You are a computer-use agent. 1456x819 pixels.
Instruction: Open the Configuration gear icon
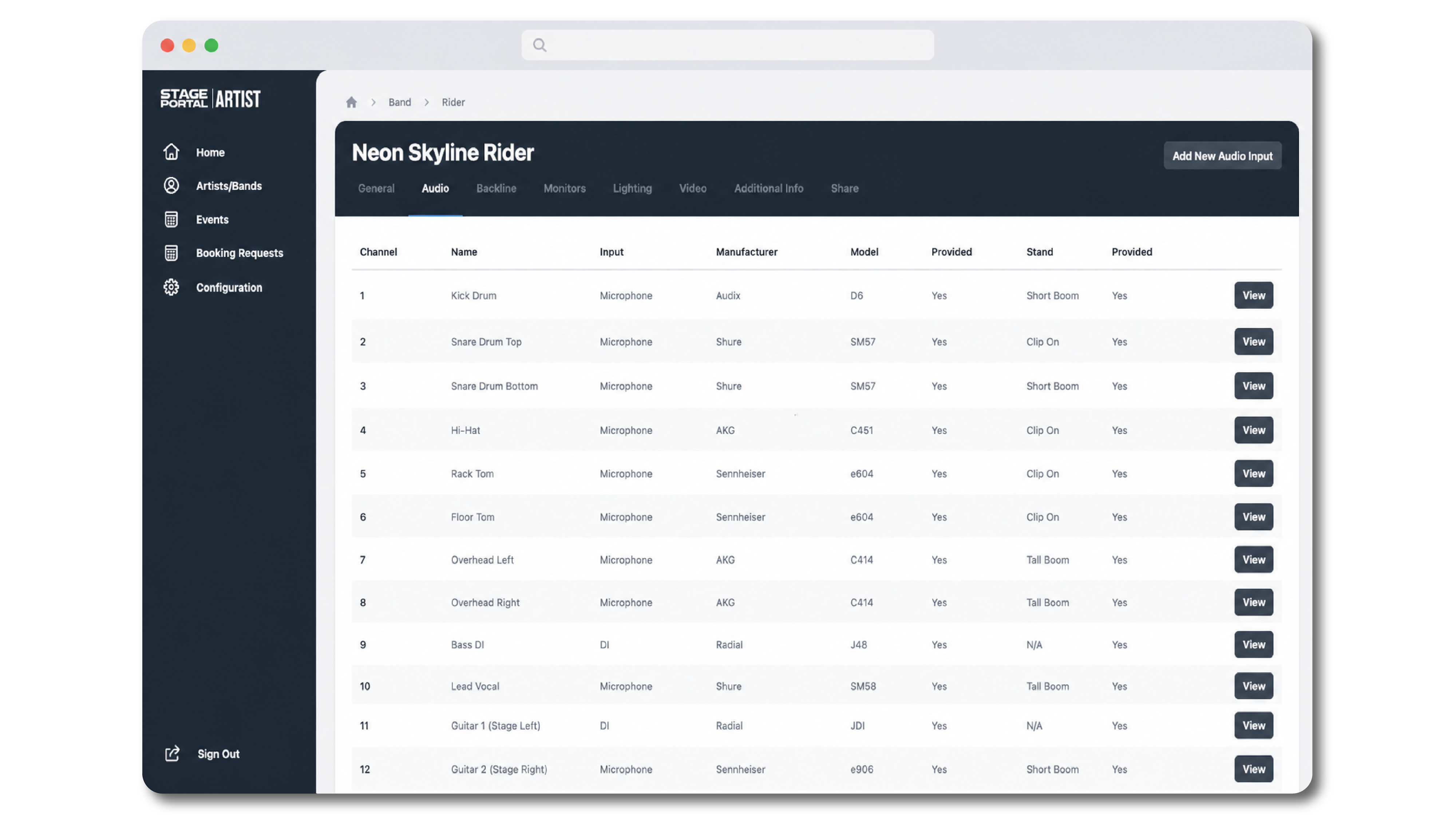coord(171,287)
